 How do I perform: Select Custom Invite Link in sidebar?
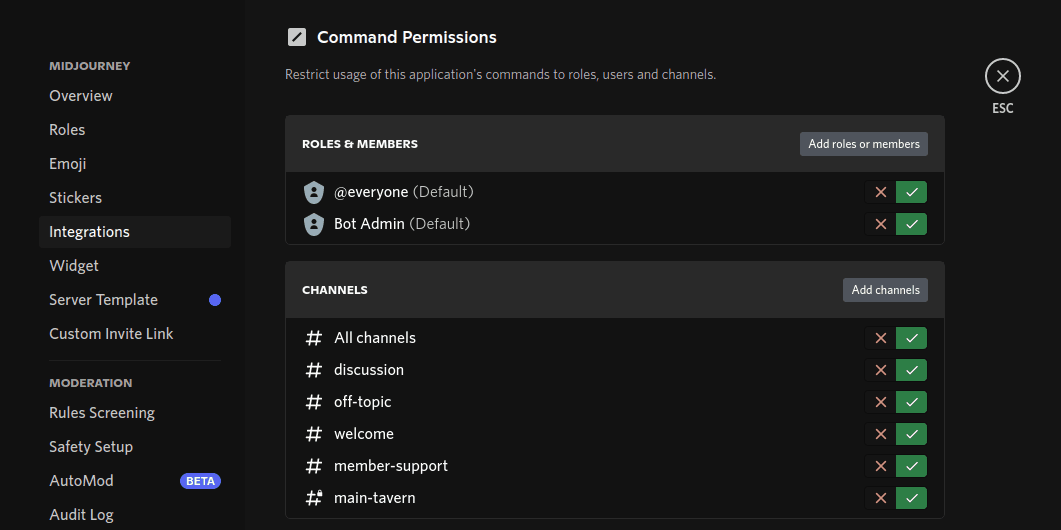click(x=111, y=334)
